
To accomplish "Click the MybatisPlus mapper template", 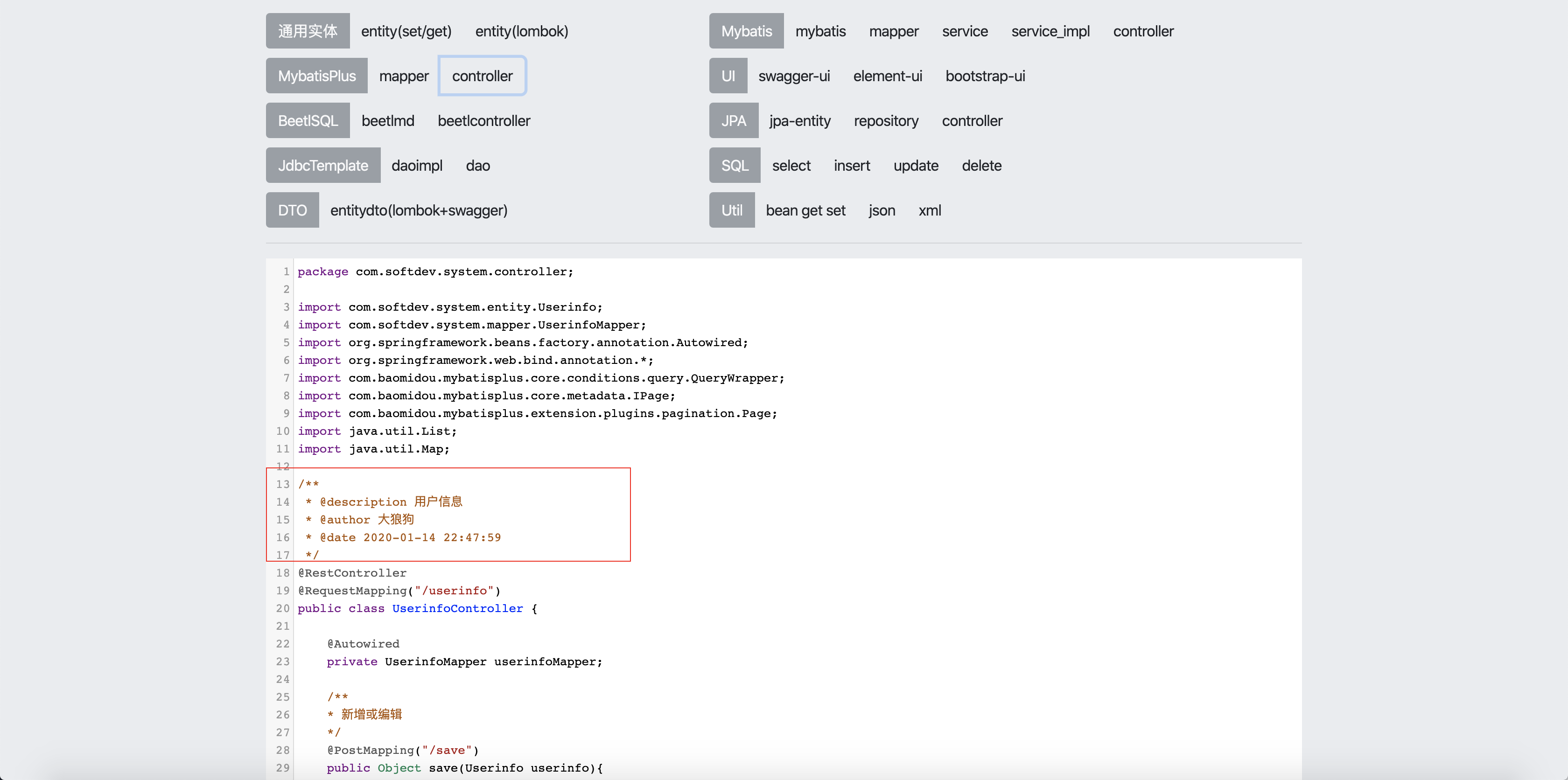I will click(404, 76).
